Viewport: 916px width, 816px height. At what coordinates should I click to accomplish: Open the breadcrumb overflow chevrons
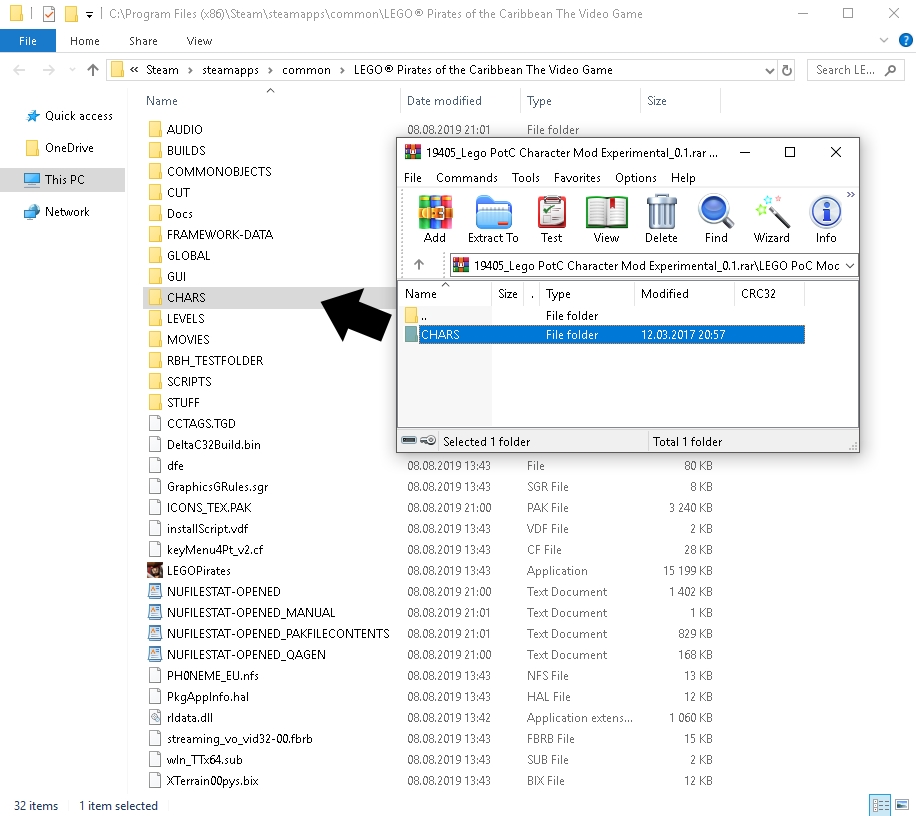click(134, 70)
